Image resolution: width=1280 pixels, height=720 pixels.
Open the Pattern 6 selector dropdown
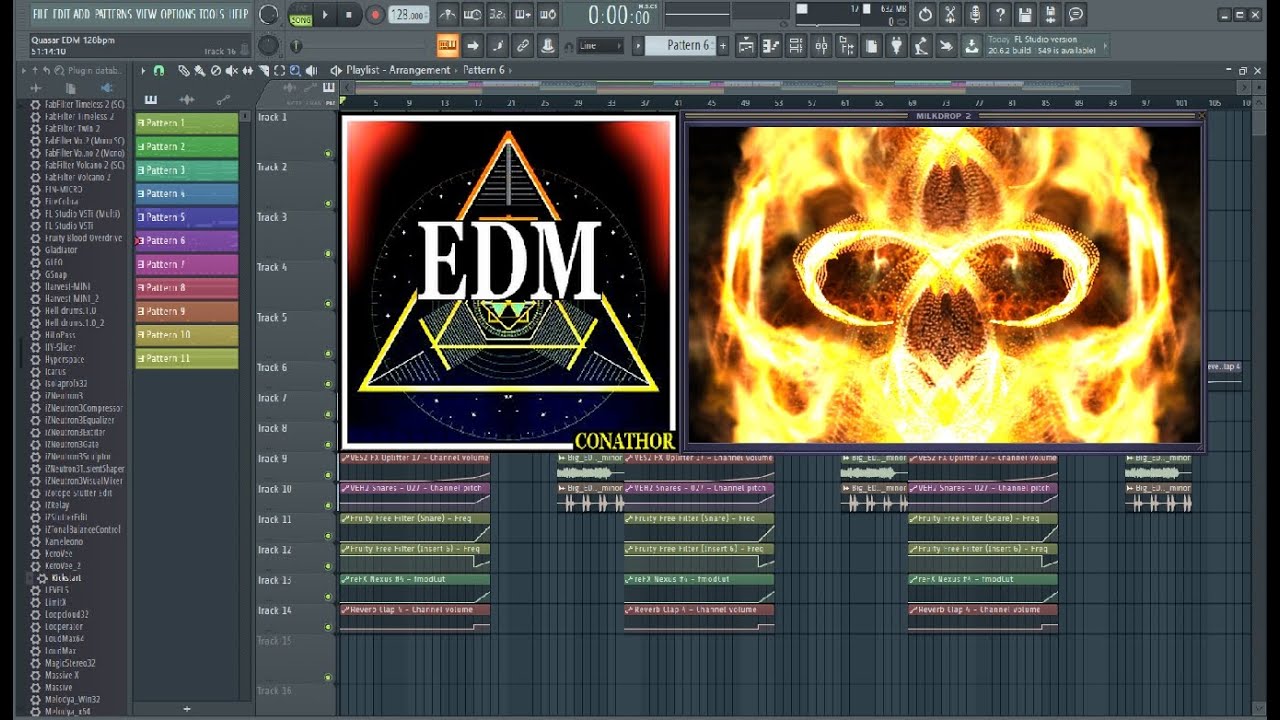[680, 45]
